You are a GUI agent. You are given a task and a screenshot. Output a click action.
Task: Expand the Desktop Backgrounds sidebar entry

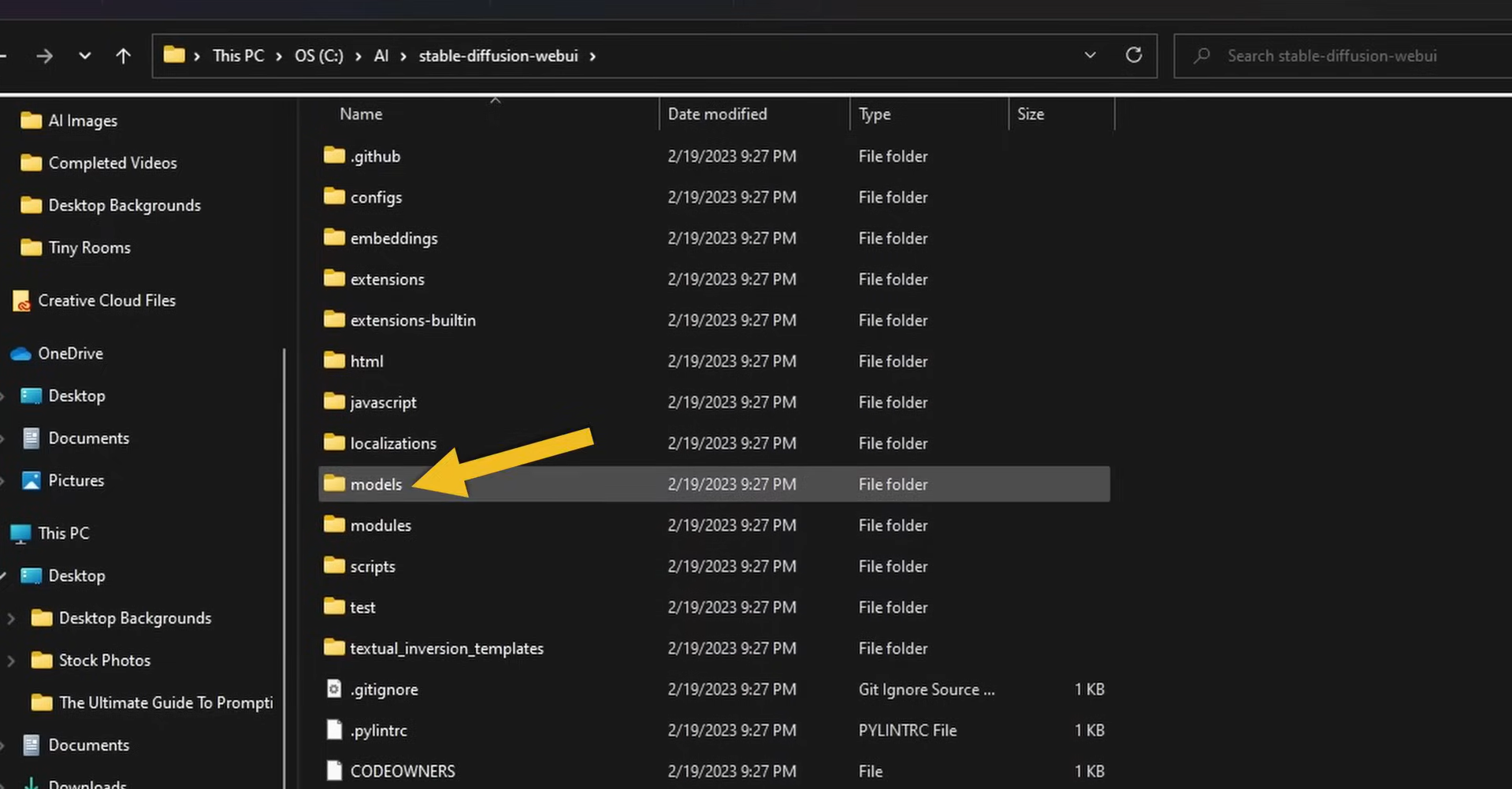(x=9, y=617)
